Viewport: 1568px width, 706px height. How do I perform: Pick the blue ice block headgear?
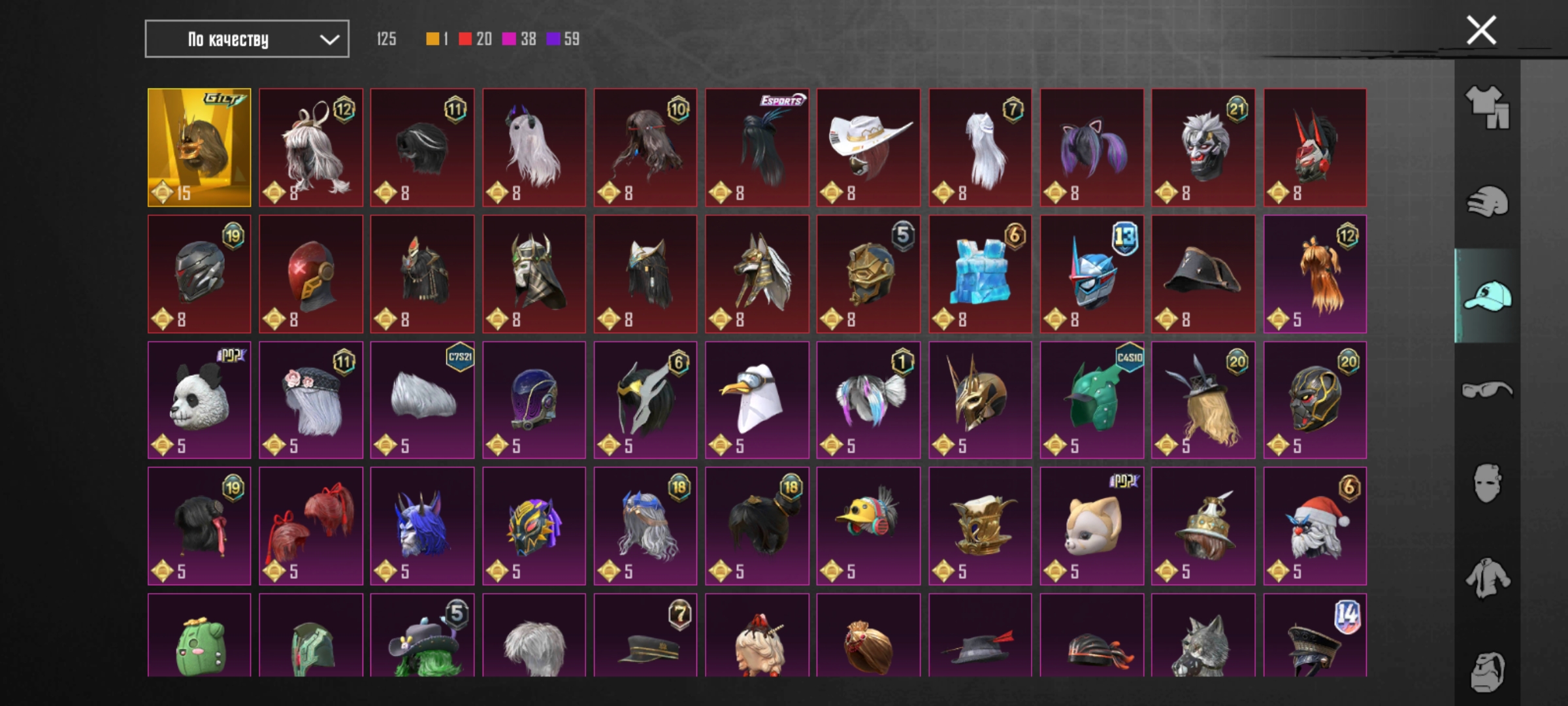tap(980, 274)
